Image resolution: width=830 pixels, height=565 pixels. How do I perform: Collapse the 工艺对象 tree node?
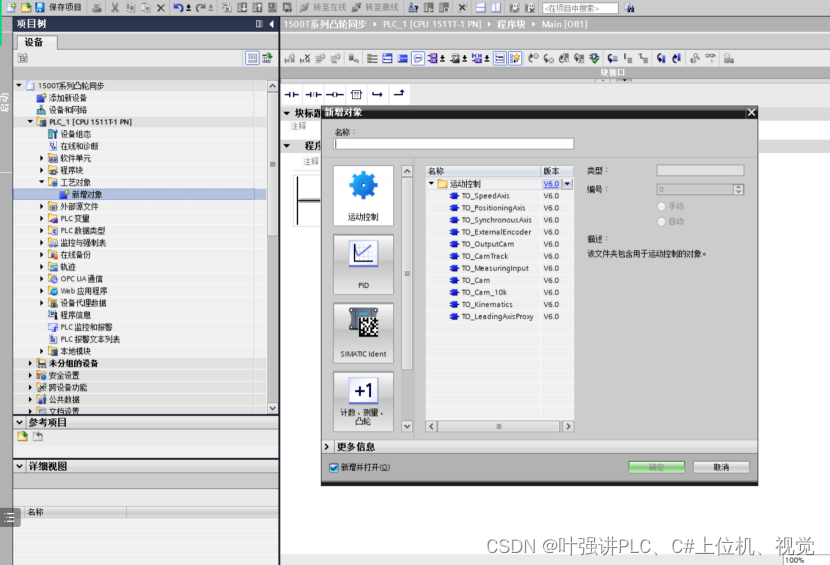[42, 182]
